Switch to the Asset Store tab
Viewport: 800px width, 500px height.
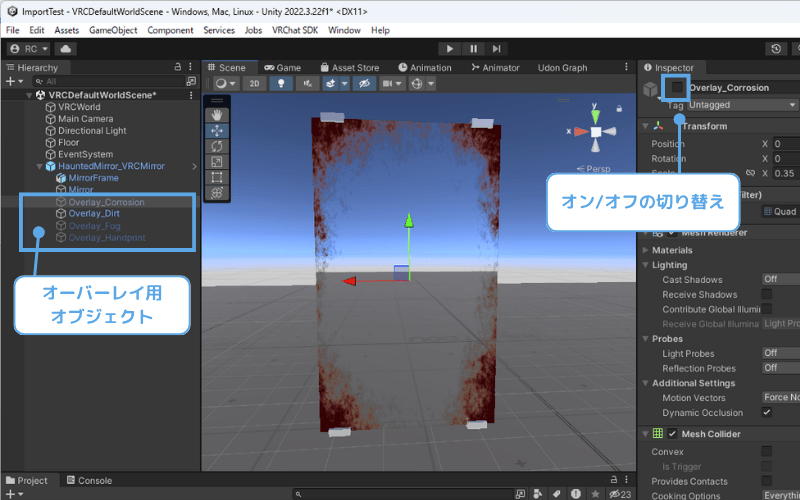[350, 67]
